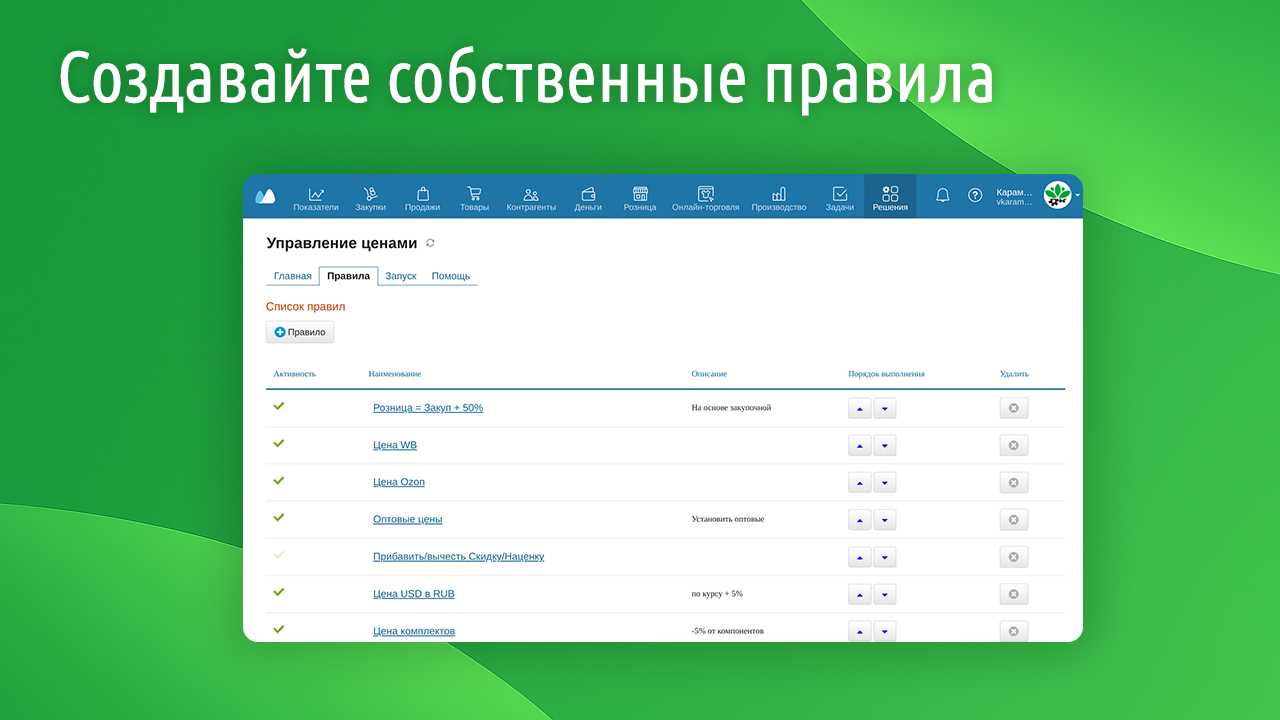Open Контрагенты in the top bar
This screenshot has width=1280, height=720.
tap(531, 196)
